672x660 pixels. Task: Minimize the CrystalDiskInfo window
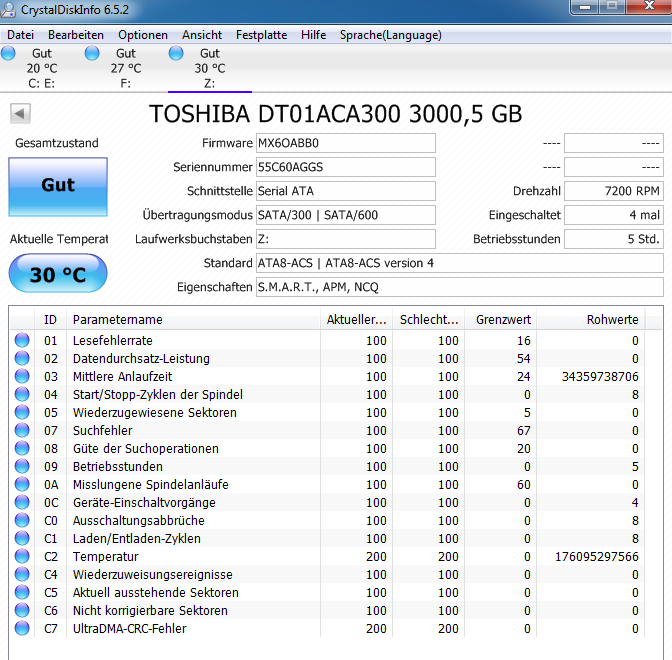tap(585, 7)
